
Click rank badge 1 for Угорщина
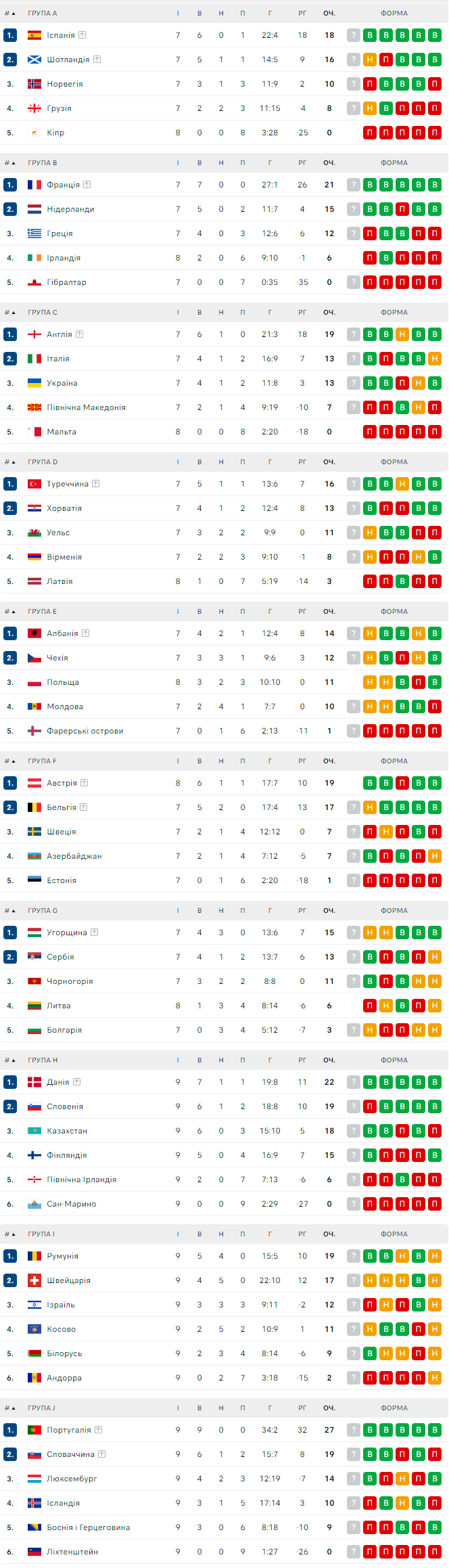pos(10,933)
